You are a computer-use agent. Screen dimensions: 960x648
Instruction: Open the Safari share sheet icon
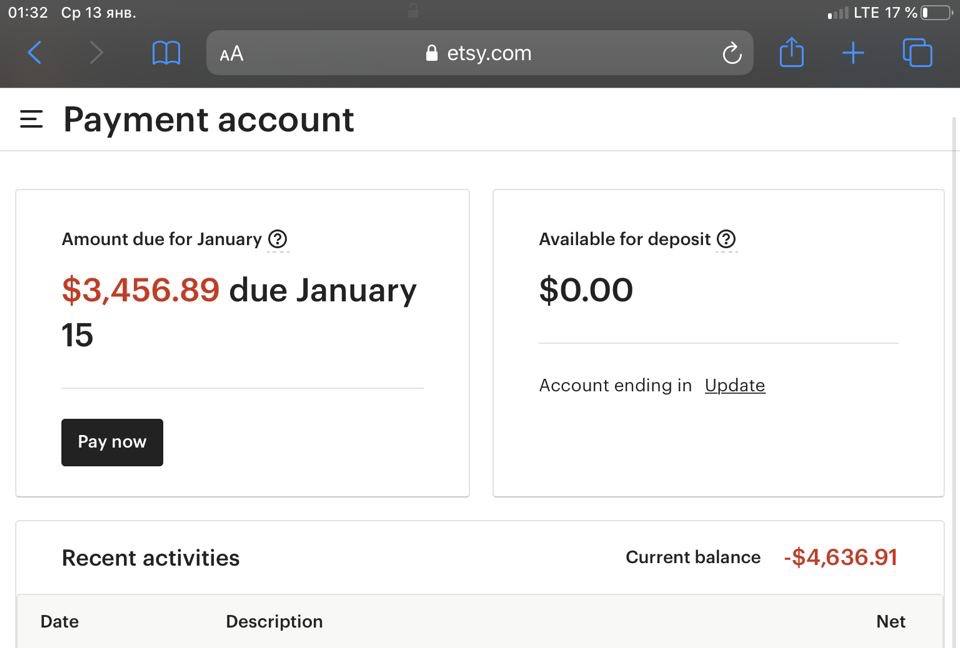coord(792,52)
